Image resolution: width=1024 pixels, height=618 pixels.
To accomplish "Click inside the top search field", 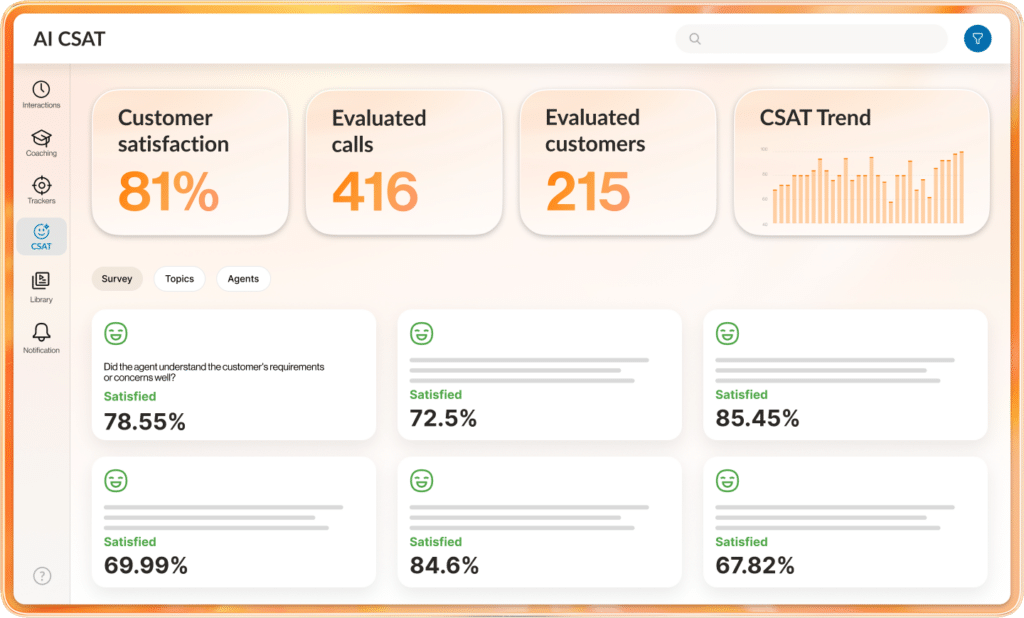I will tap(820, 39).
